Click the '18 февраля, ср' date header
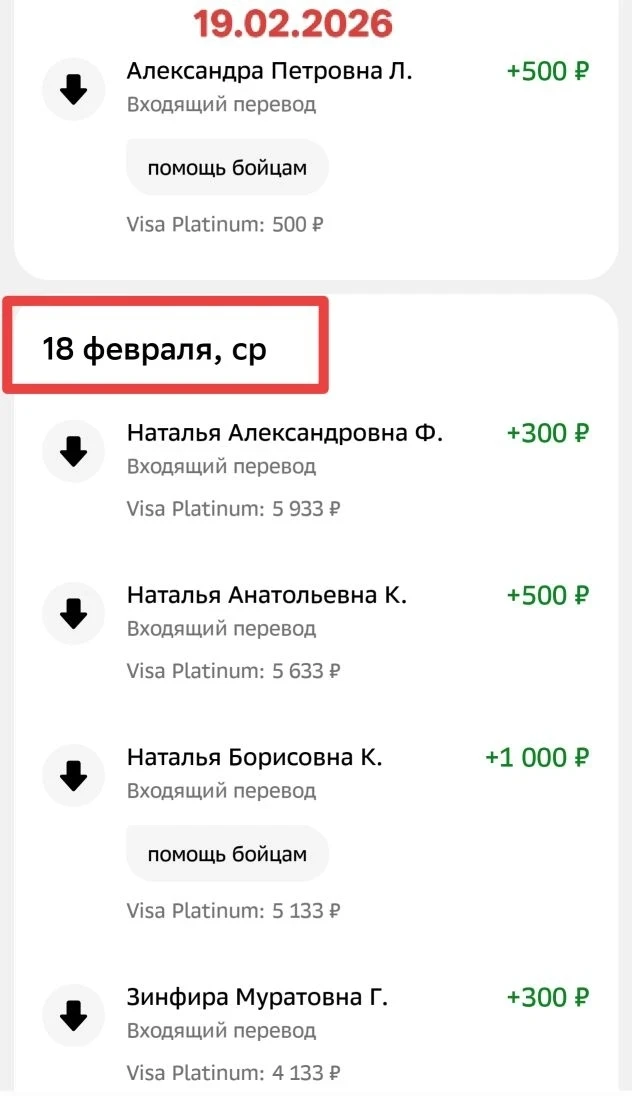 [154, 349]
